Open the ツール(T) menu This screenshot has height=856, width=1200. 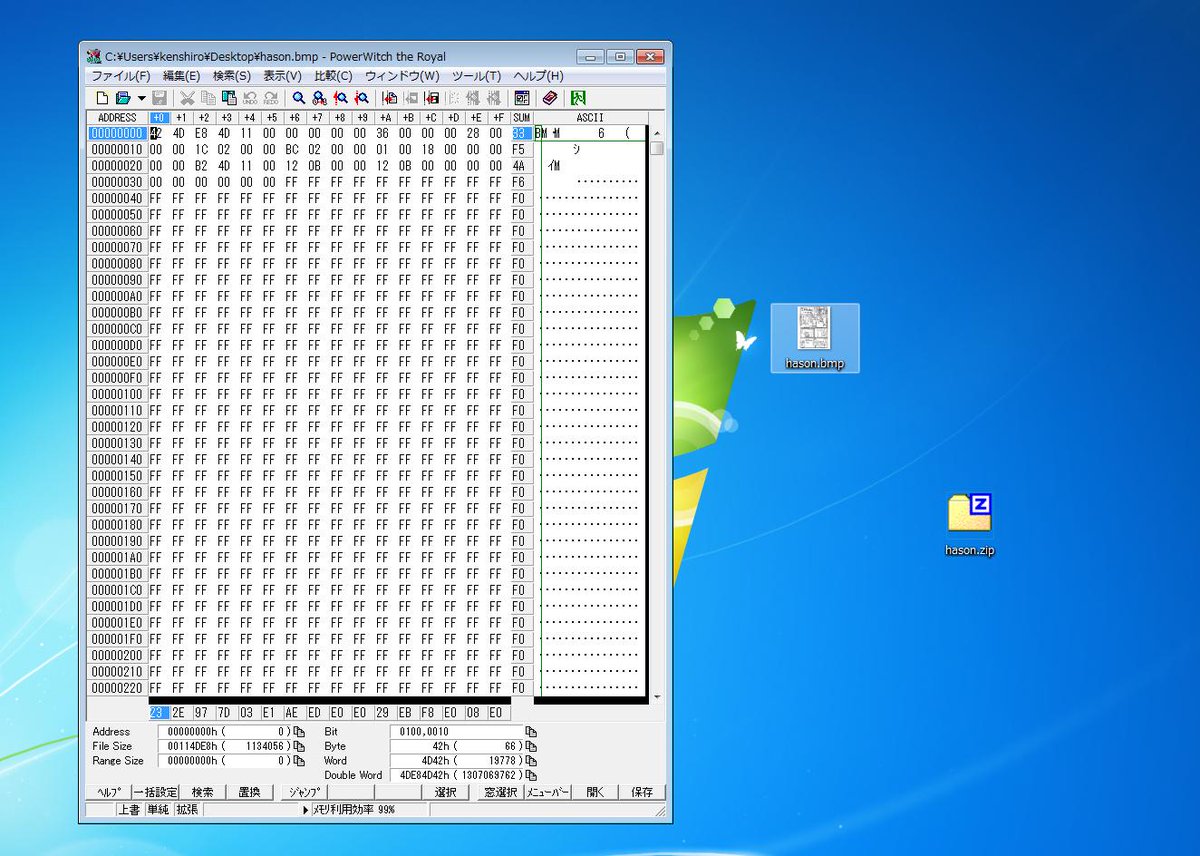(477, 76)
